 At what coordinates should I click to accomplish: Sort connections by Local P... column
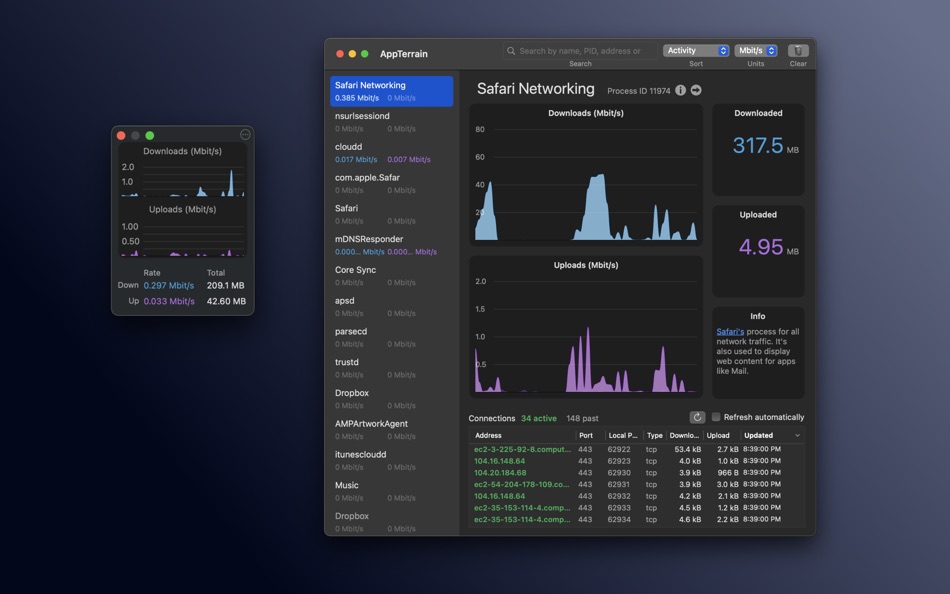(x=623, y=435)
